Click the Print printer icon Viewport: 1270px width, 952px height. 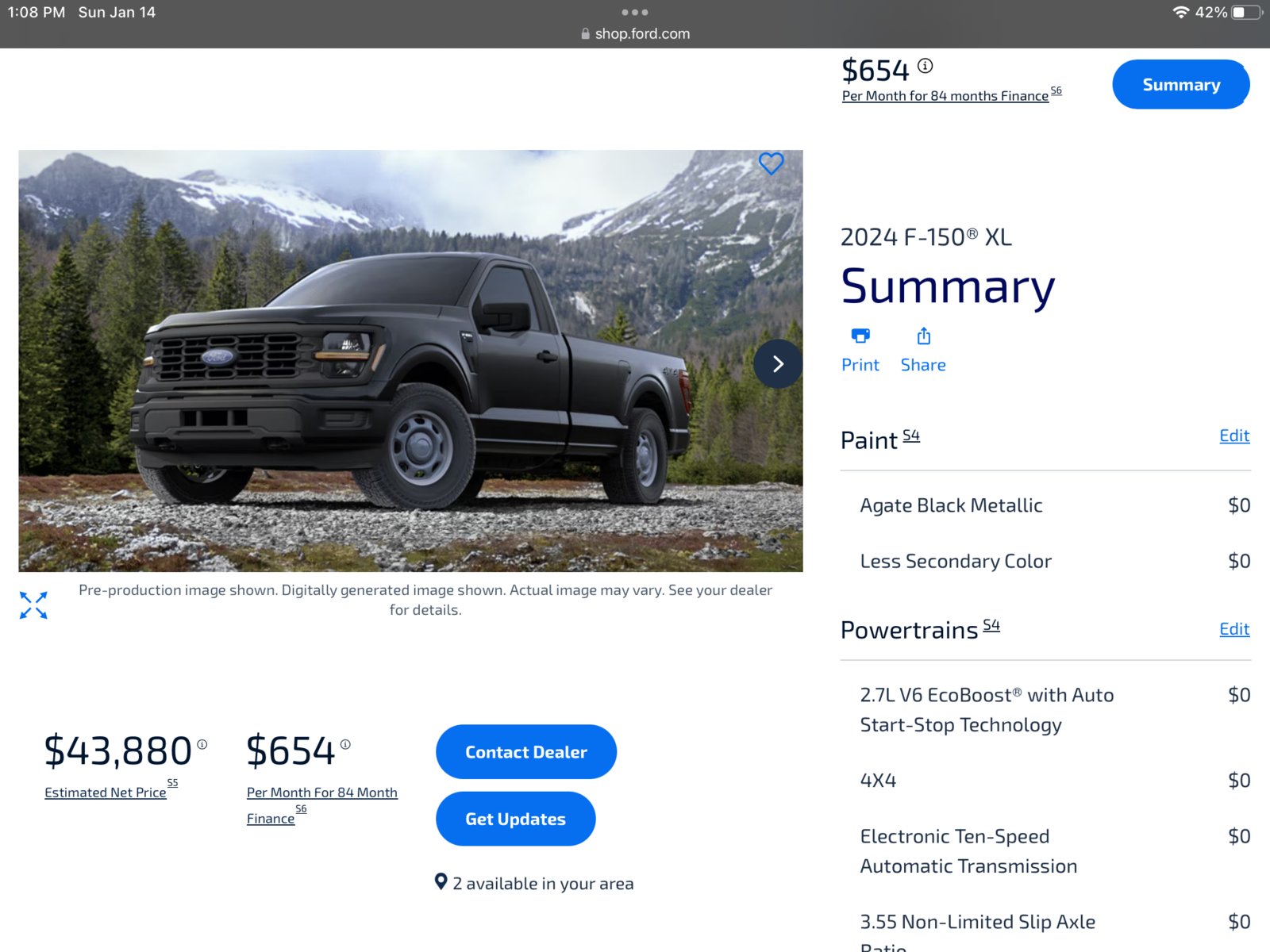click(x=860, y=336)
